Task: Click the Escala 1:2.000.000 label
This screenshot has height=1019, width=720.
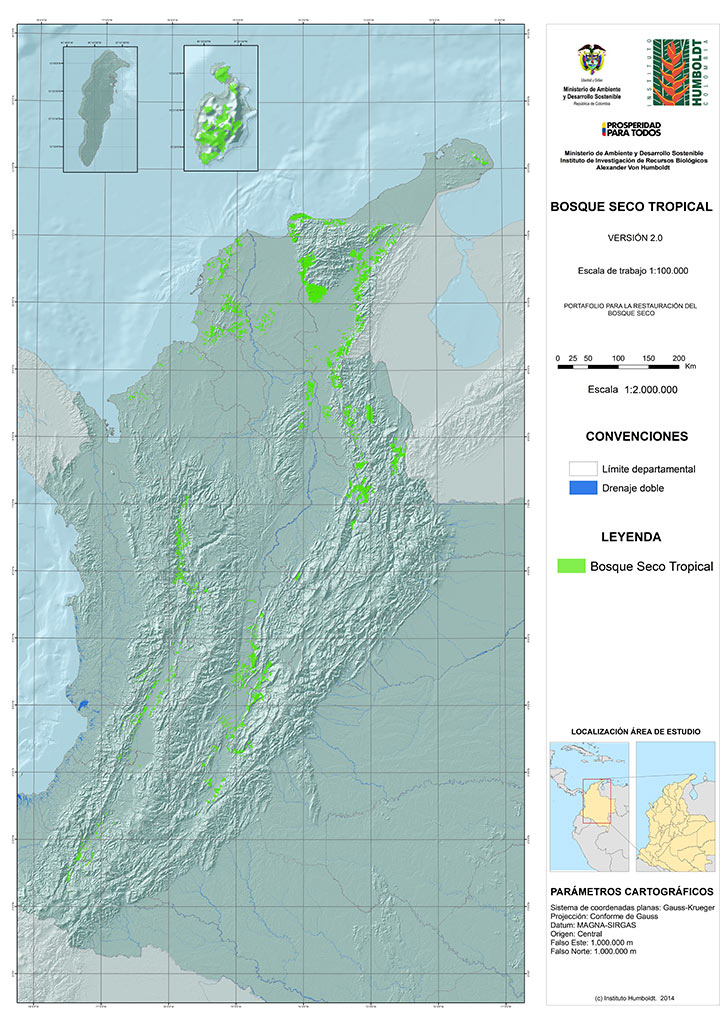Action: (635, 390)
